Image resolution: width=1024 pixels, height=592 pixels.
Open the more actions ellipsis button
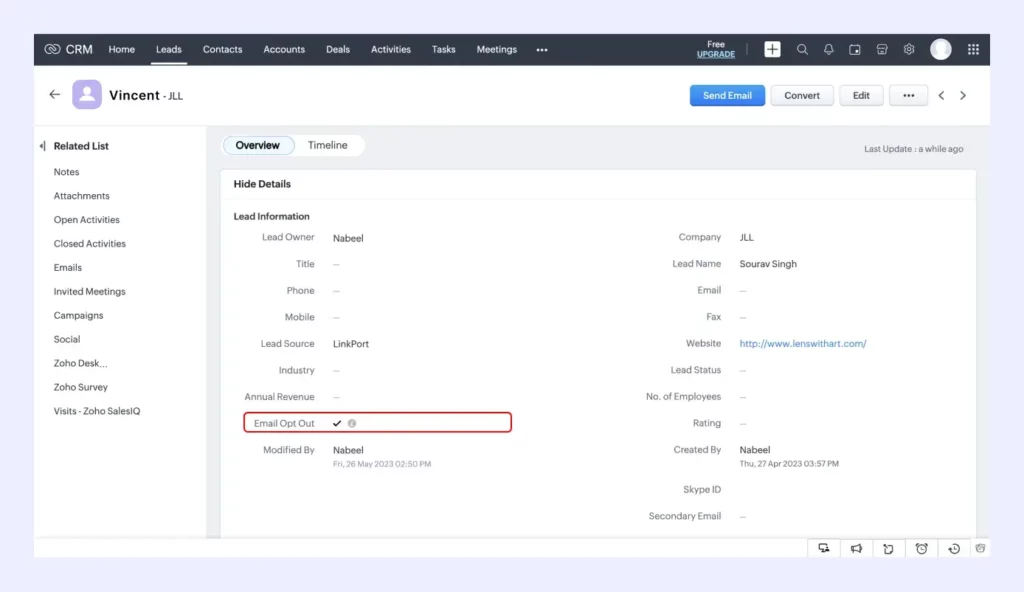(x=908, y=95)
